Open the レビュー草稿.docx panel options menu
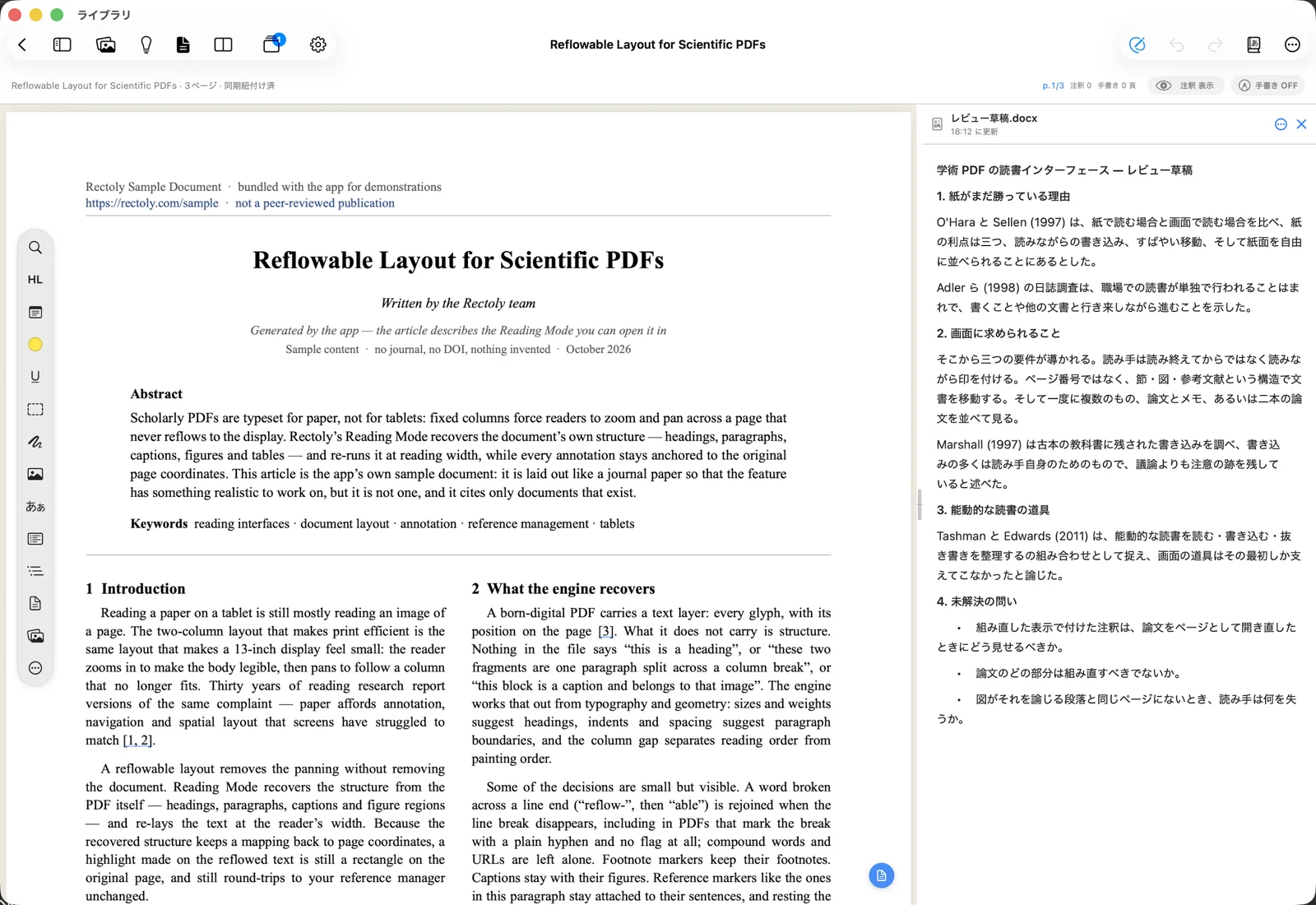 [1281, 124]
